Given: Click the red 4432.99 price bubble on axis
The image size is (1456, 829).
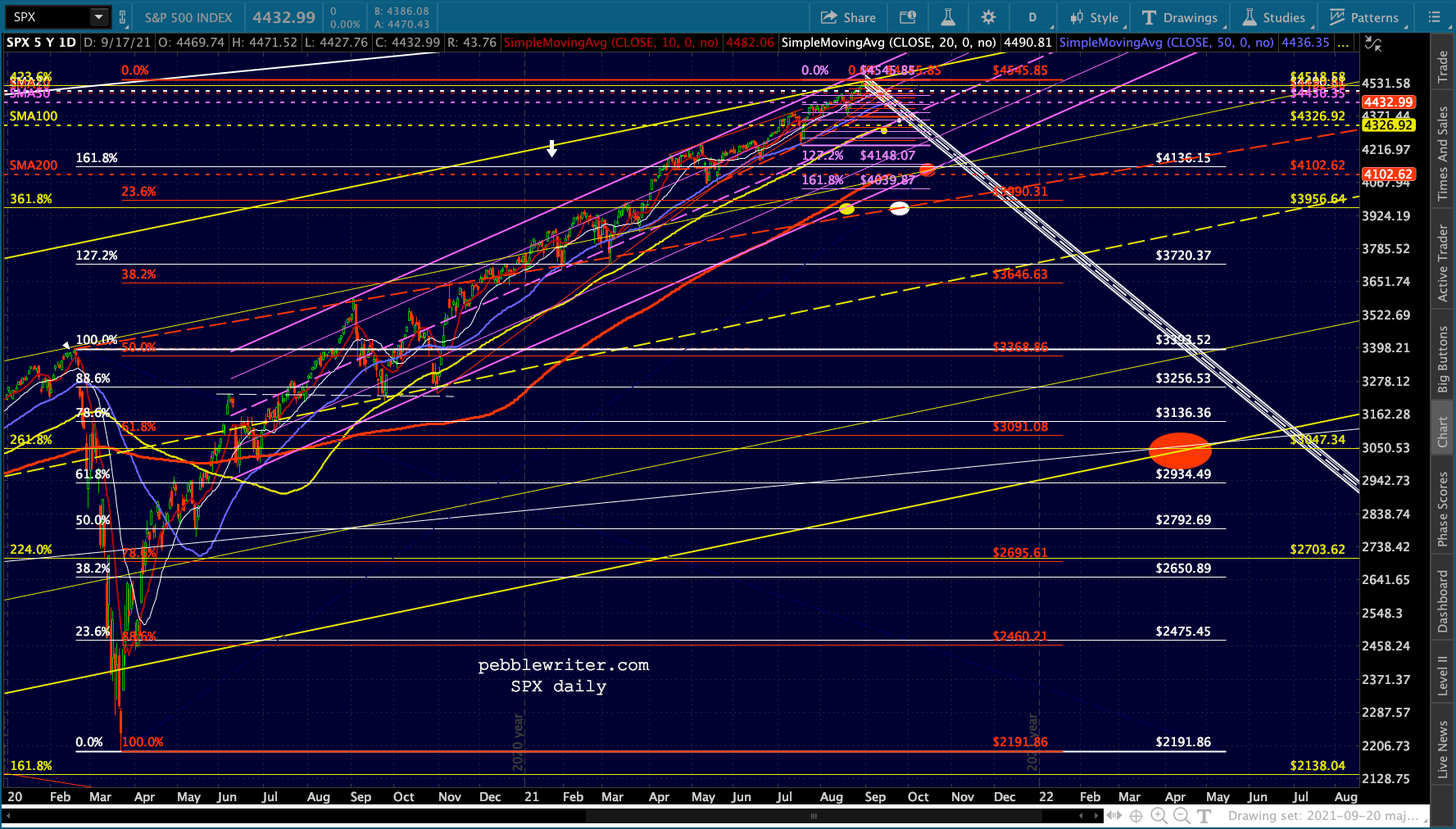Looking at the screenshot, I should 1387,102.
